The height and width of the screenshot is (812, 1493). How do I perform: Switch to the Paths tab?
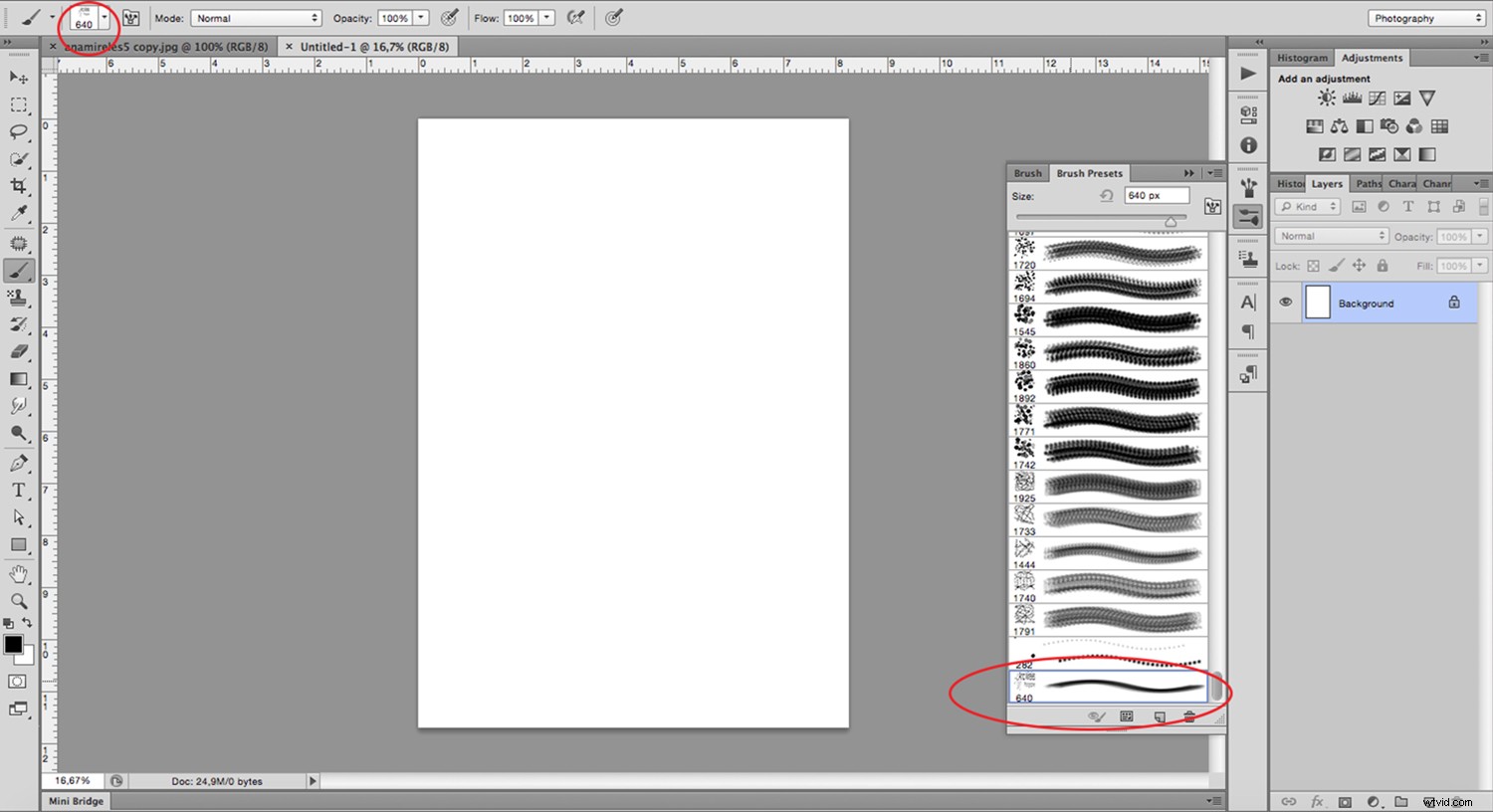1367,183
